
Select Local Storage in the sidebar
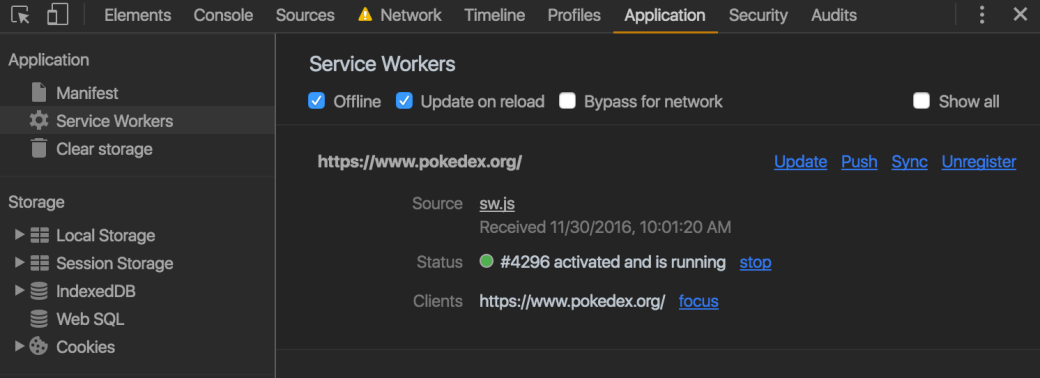(105, 235)
